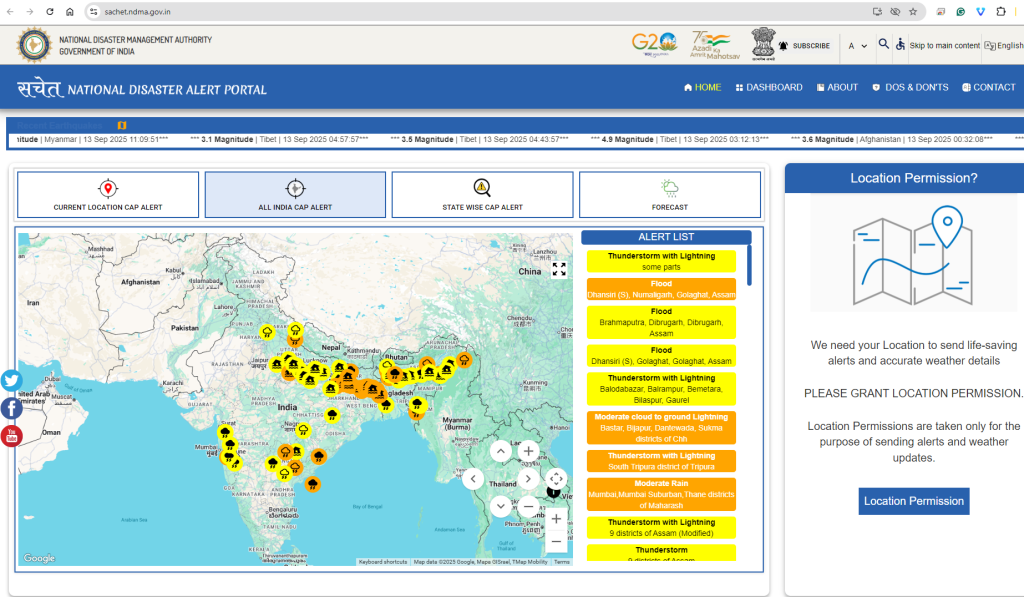Open the browser extensions puzzle icon

click(1000, 12)
